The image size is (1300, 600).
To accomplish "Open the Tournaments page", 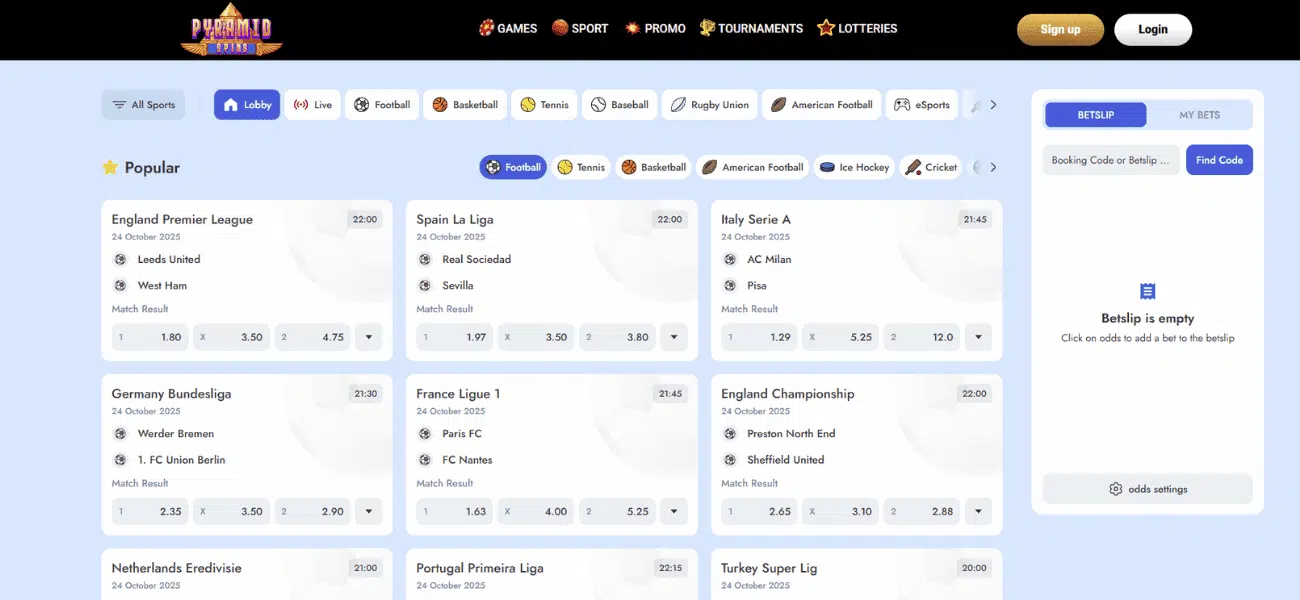I will point(751,29).
